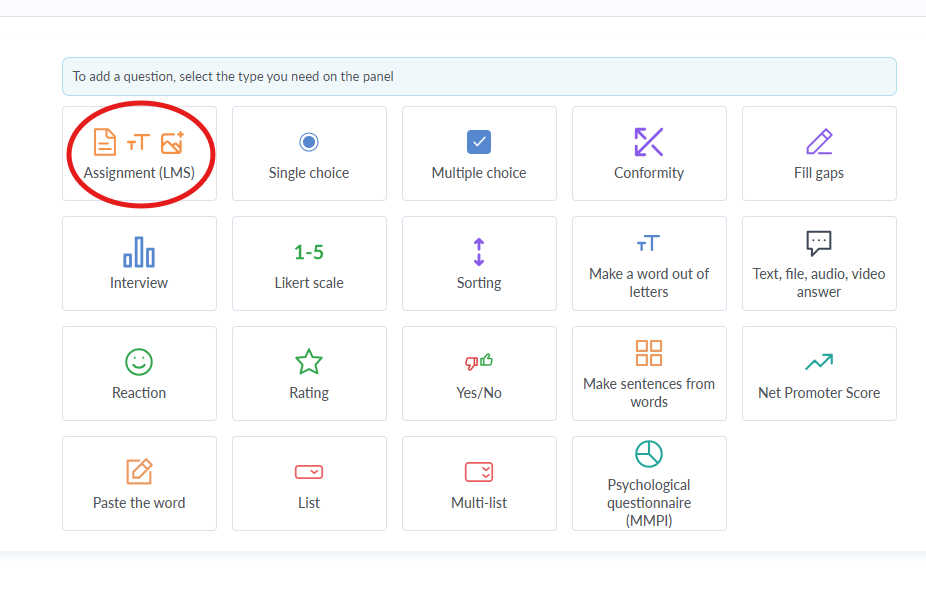The height and width of the screenshot is (592, 926).
Task: Select Make sentences from words tile
Action: 649,374
